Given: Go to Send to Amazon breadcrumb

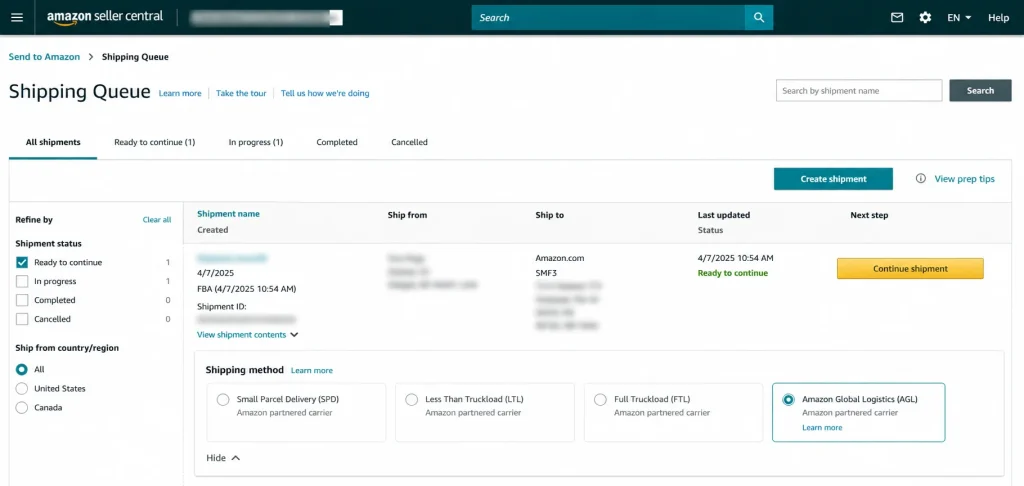Looking at the screenshot, I should point(44,57).
